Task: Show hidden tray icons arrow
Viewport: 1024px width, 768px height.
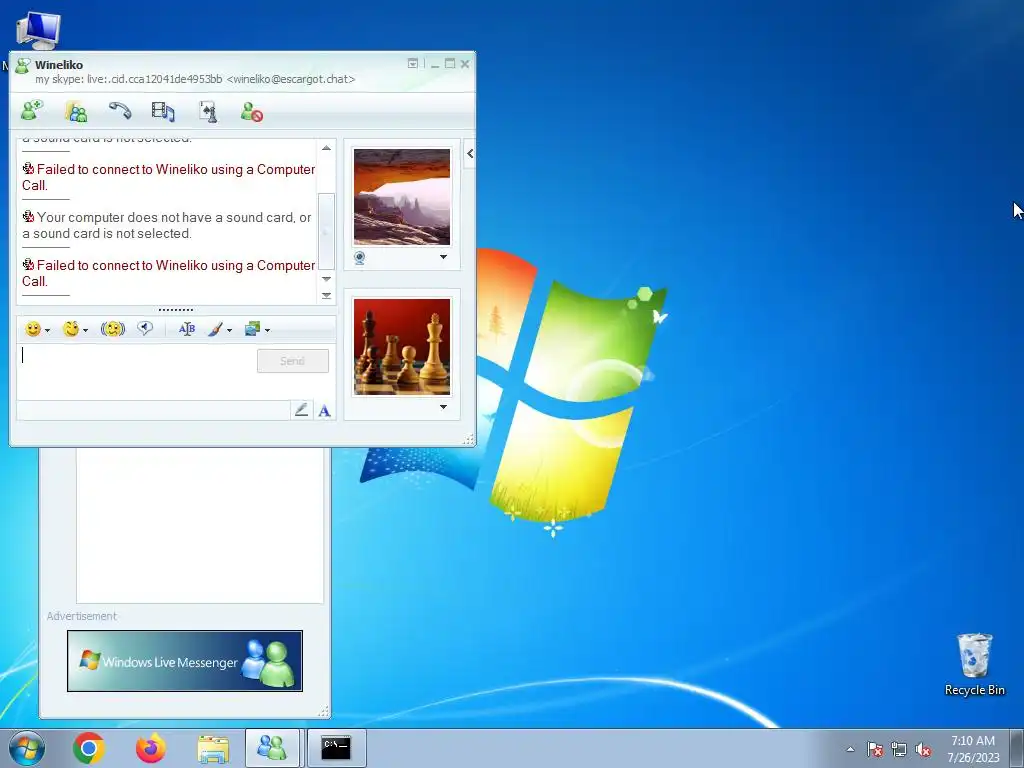Action: point(850,749)
